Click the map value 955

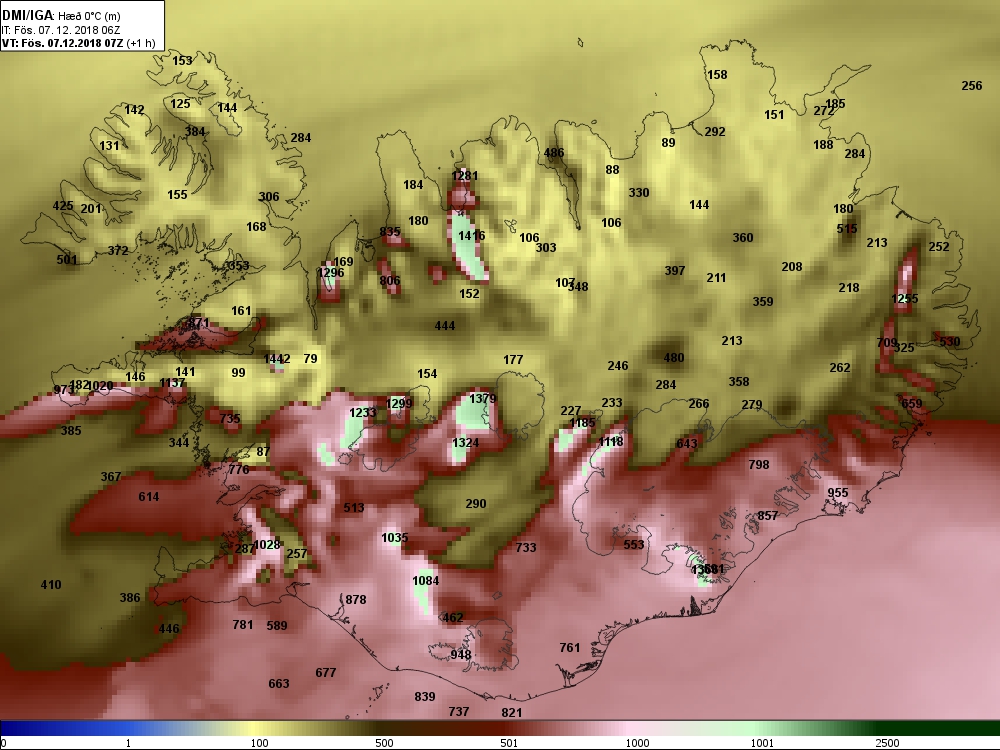click(x=838, y=493)
